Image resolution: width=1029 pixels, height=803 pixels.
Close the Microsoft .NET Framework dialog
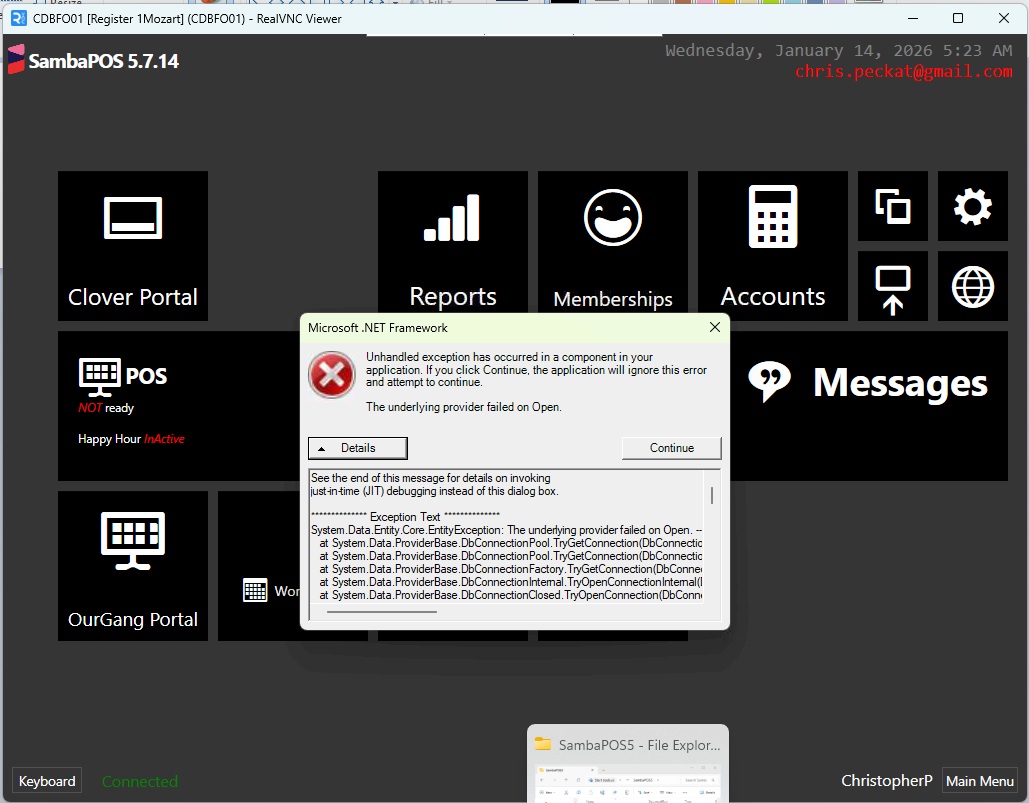click(x=715, y=327)
